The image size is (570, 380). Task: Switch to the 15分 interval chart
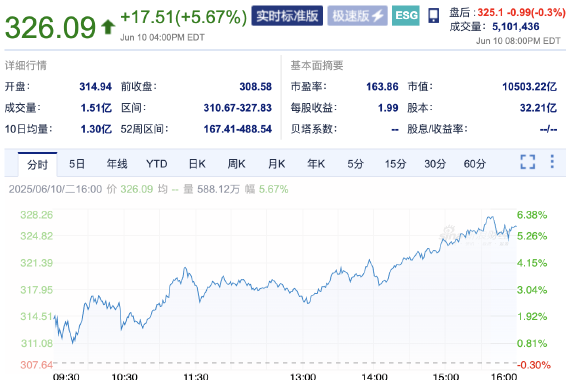(395, 164)
